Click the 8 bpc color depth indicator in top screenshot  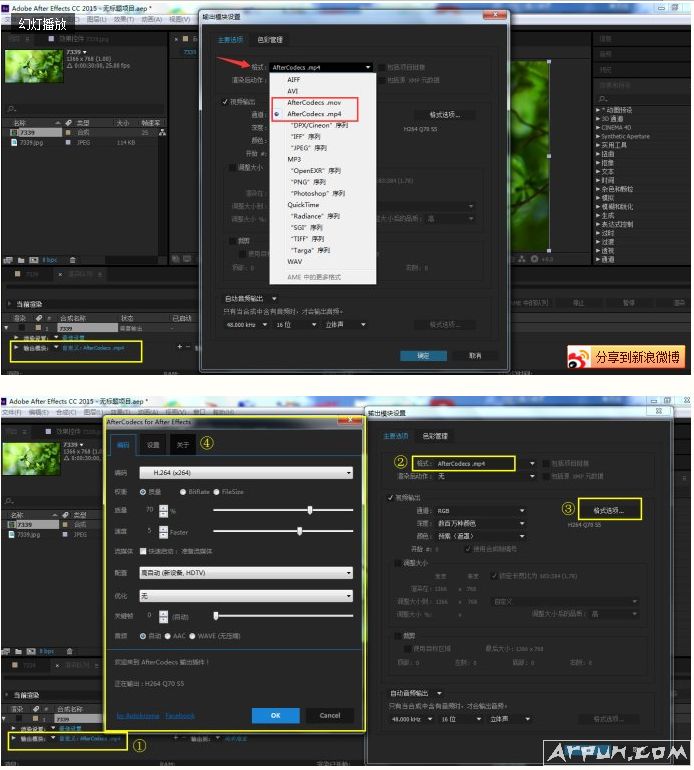50,260
